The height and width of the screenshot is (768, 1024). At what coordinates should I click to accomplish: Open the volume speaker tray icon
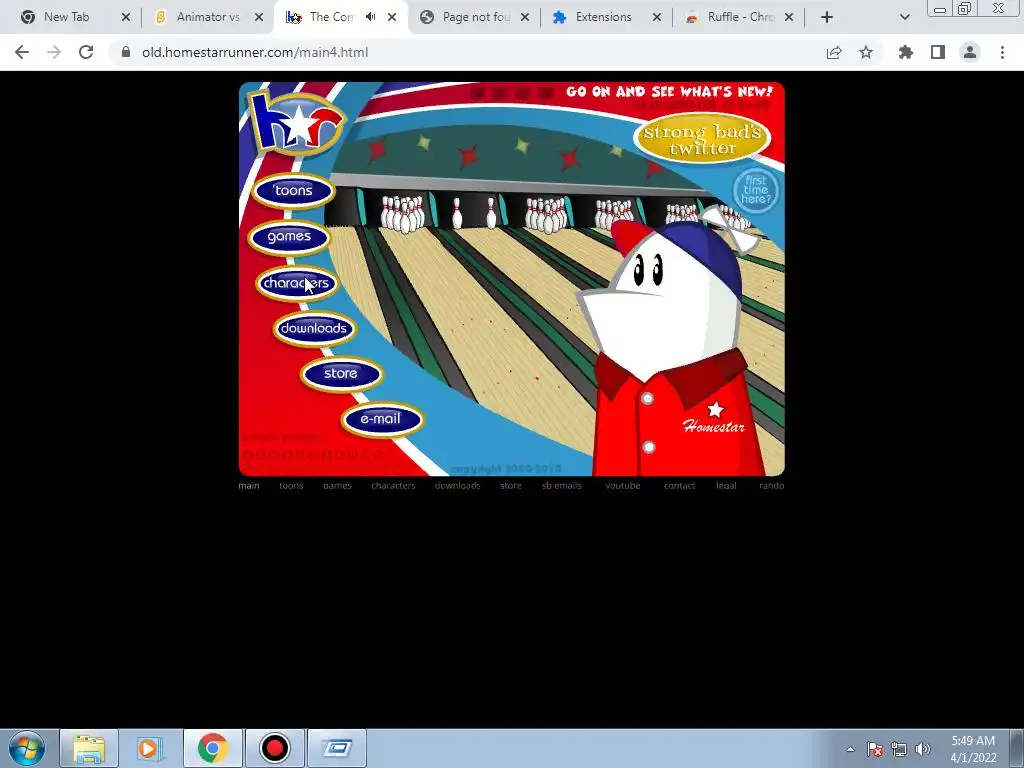point(923,749)
